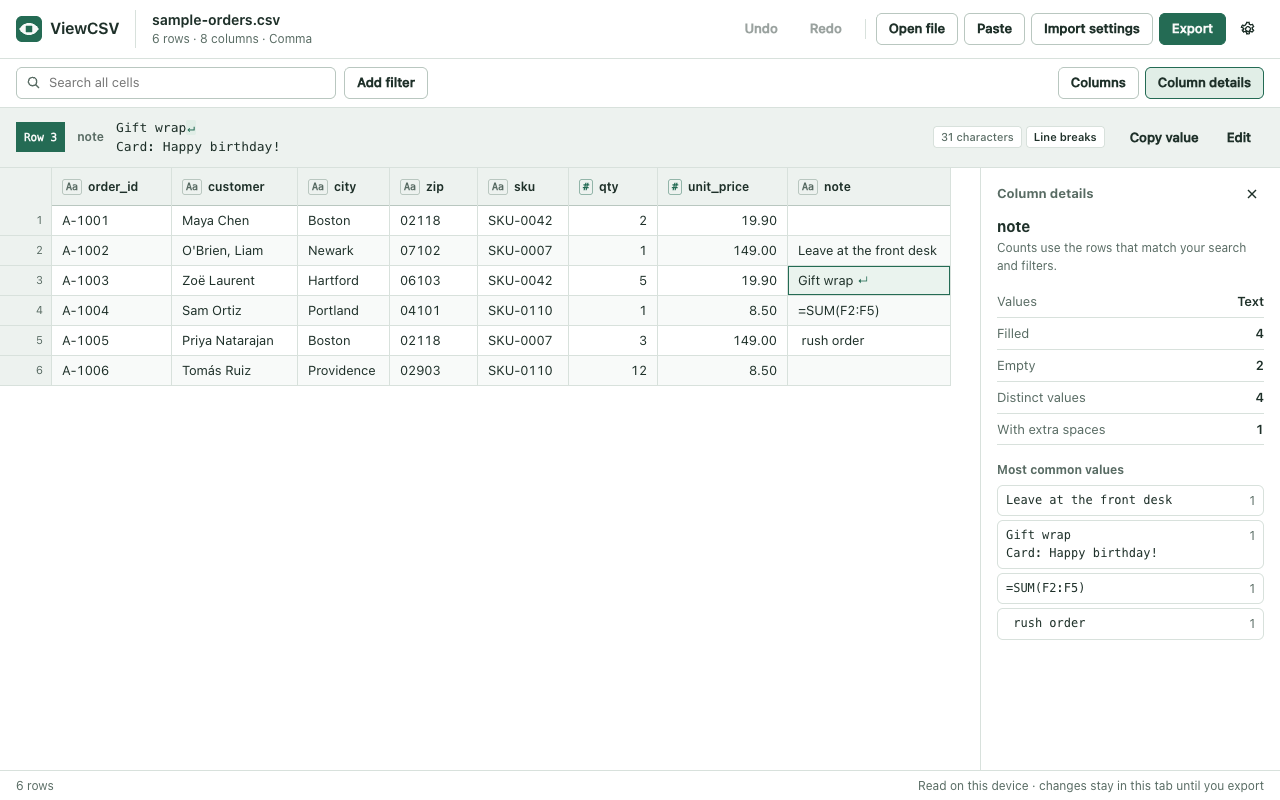Copy value of selected cell

(1164, 138)
